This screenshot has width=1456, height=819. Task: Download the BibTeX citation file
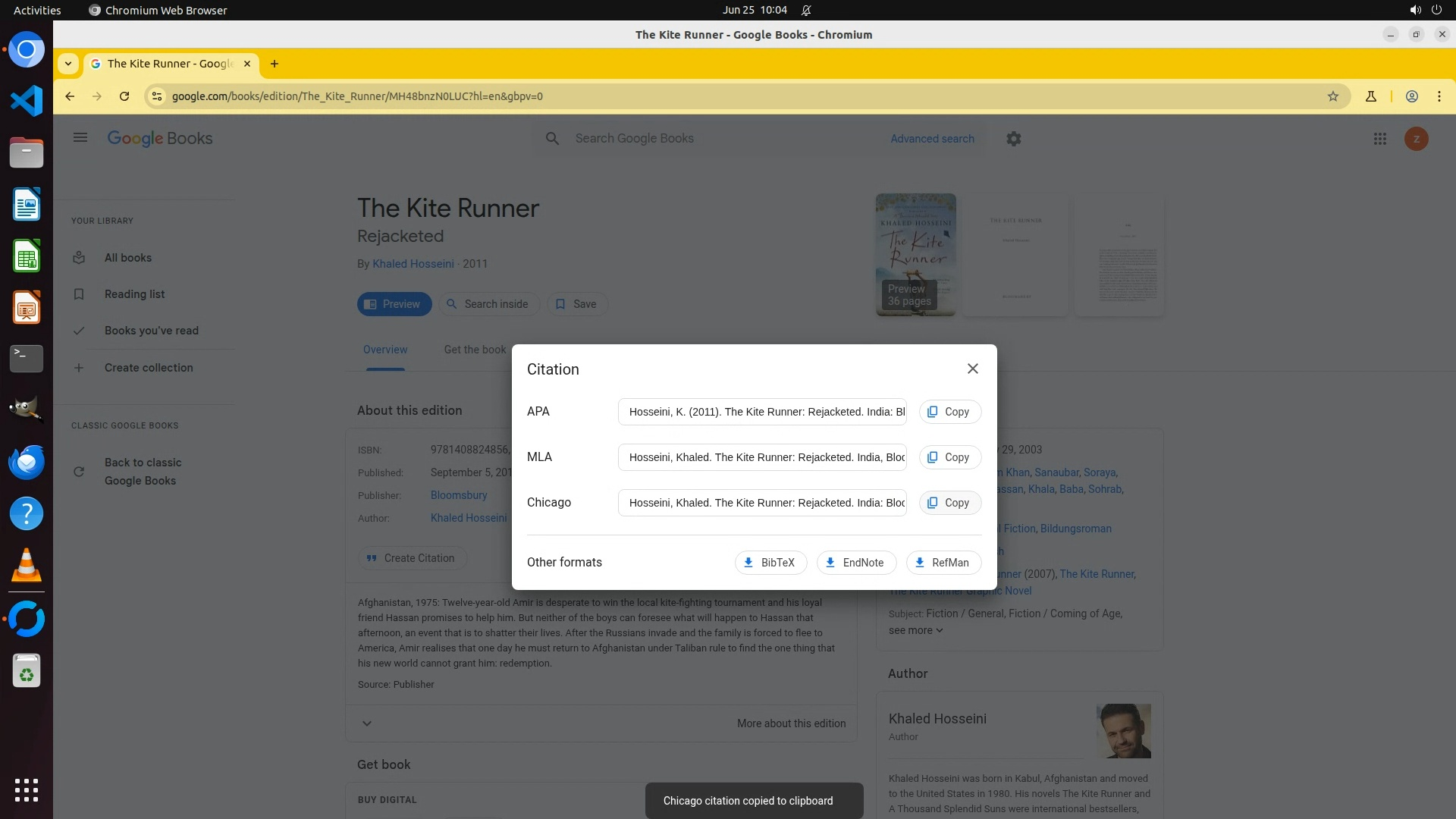tap(770, 563)
